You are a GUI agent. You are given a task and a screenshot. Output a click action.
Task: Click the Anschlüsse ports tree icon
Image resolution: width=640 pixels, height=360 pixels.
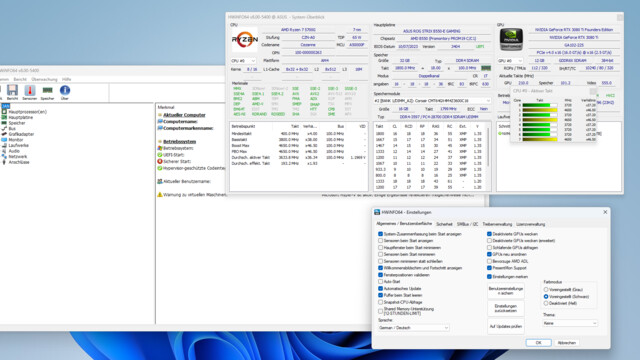pos(4,162)
